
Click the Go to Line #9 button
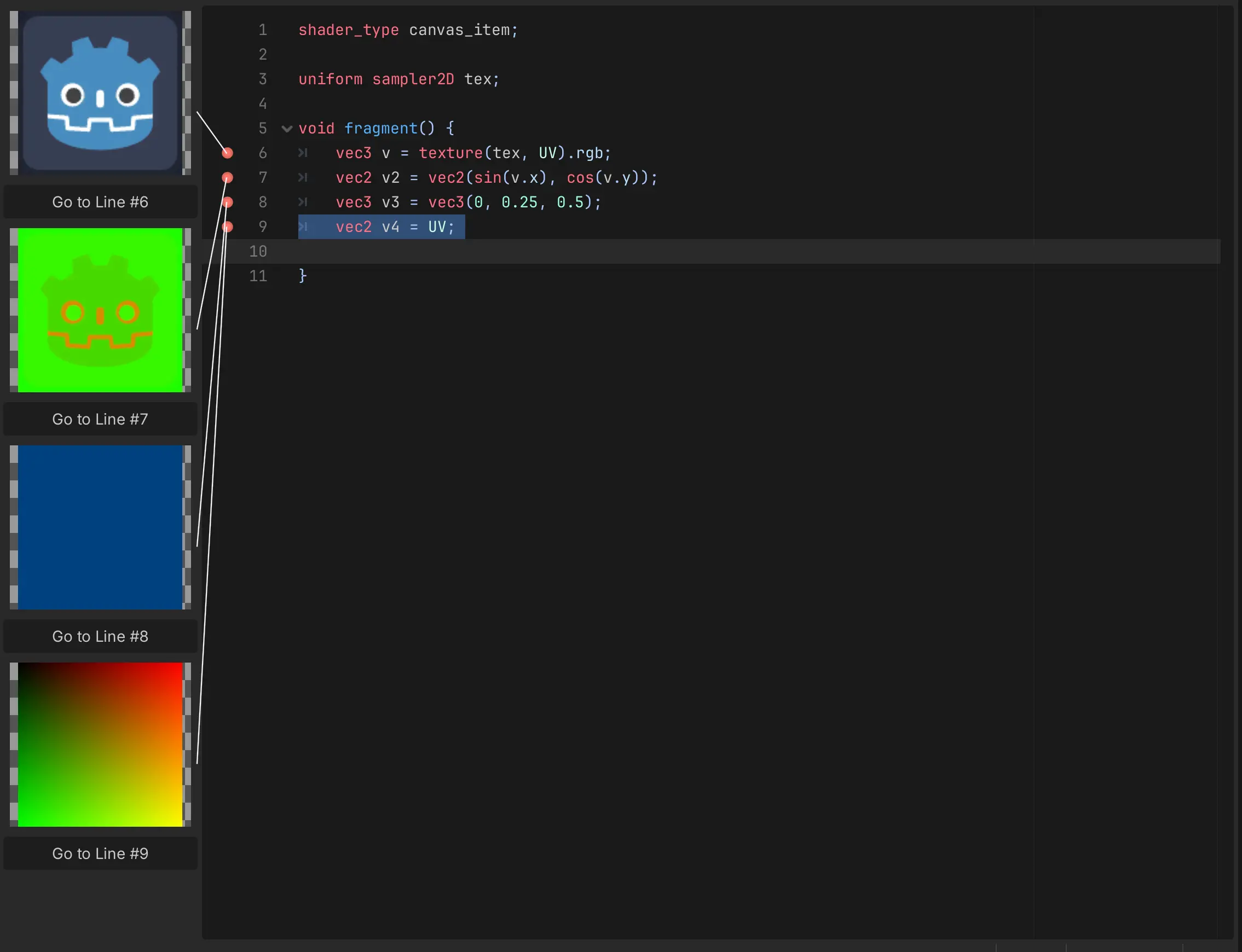[100, 853]
